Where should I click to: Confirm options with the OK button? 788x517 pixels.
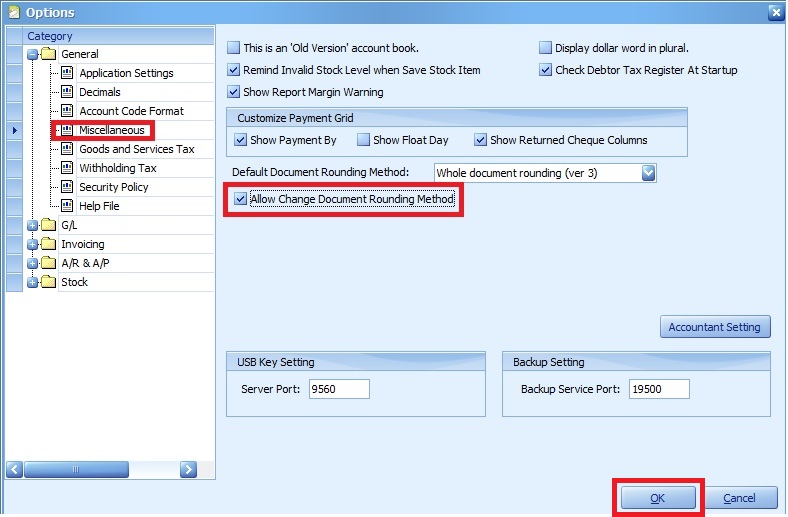tap(657, 498)
